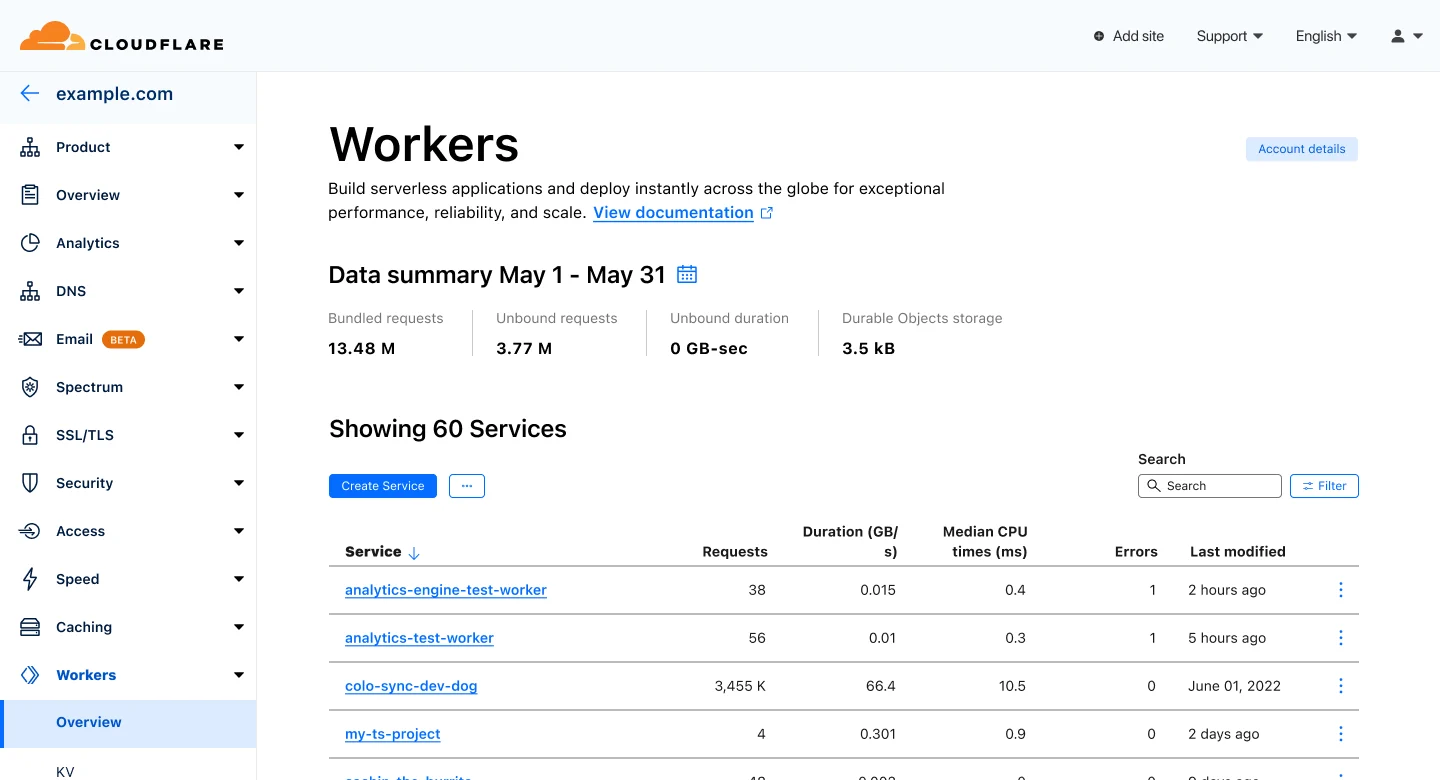The image size is (1440, 780).
Task: Click the Access sidebar icon
Action: 30,531
